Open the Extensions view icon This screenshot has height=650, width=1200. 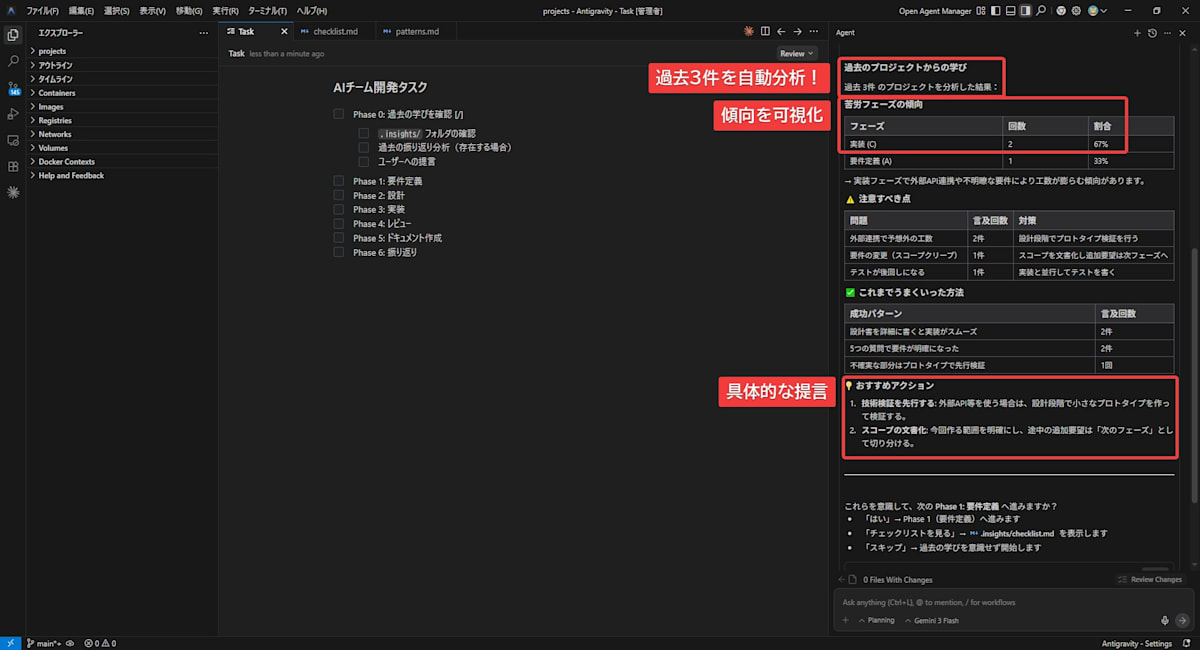coord(13,166)
